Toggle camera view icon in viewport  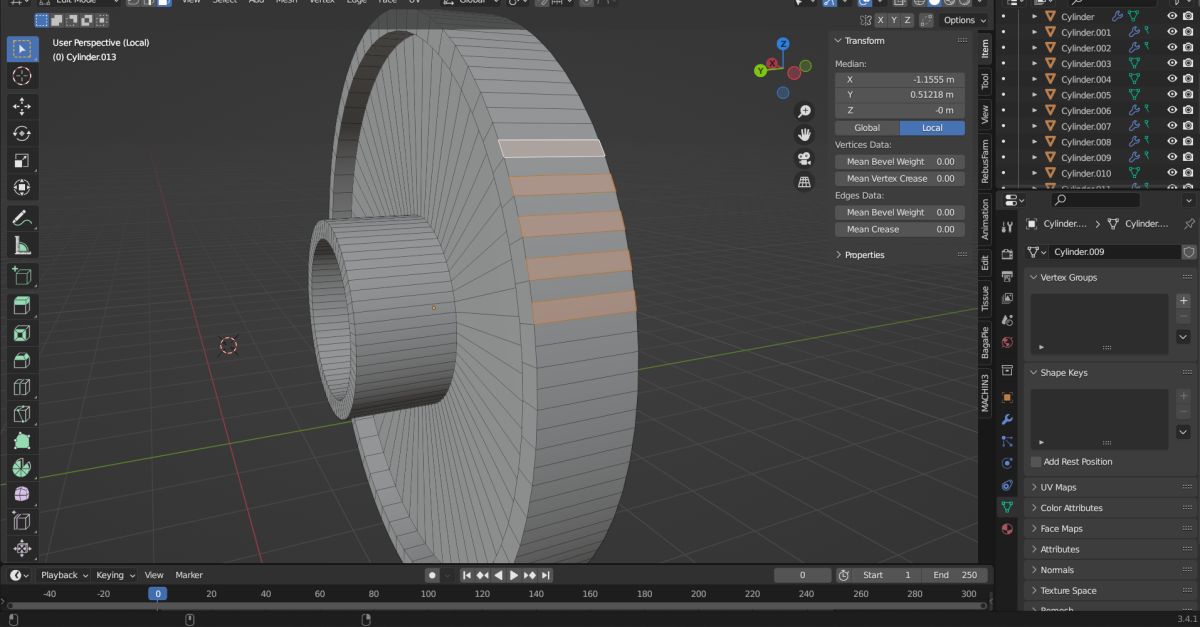point(804,158)
